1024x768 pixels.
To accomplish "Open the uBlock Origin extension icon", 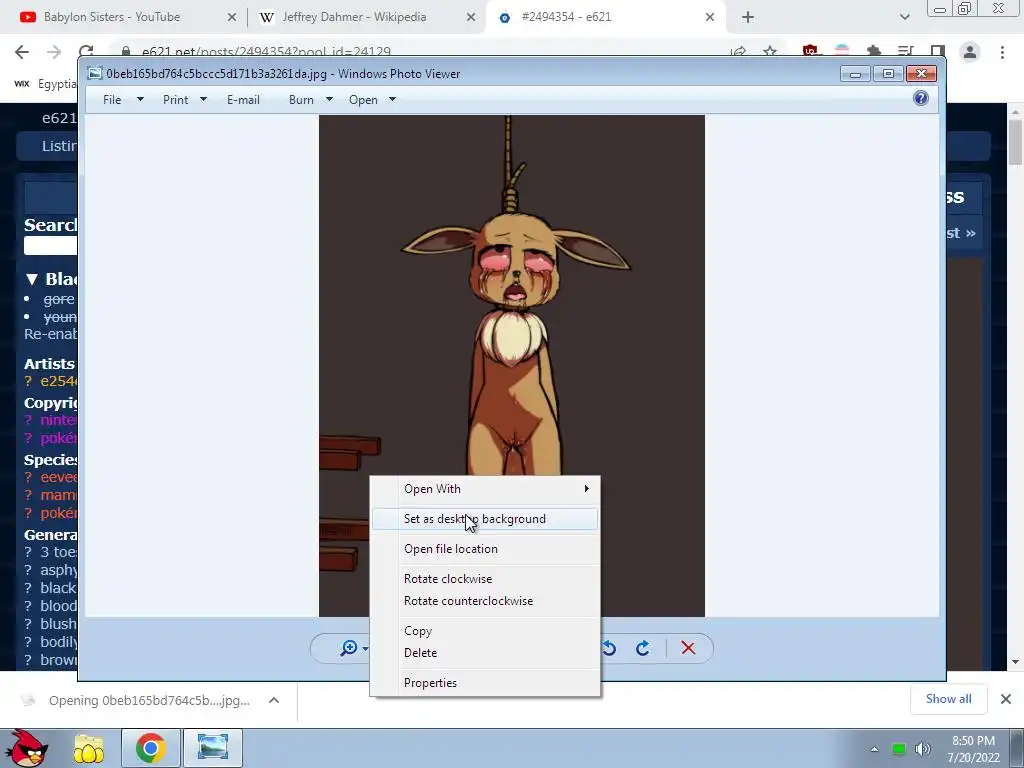I will (810, 51).
